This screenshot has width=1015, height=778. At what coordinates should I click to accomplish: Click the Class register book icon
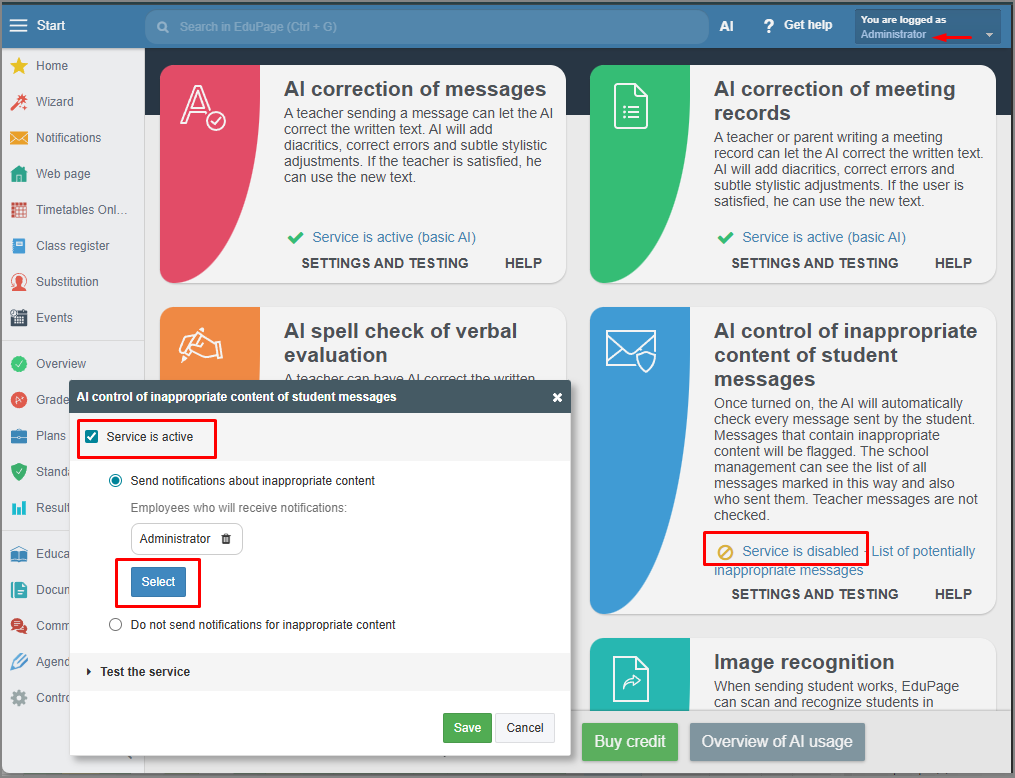point(18,246)
